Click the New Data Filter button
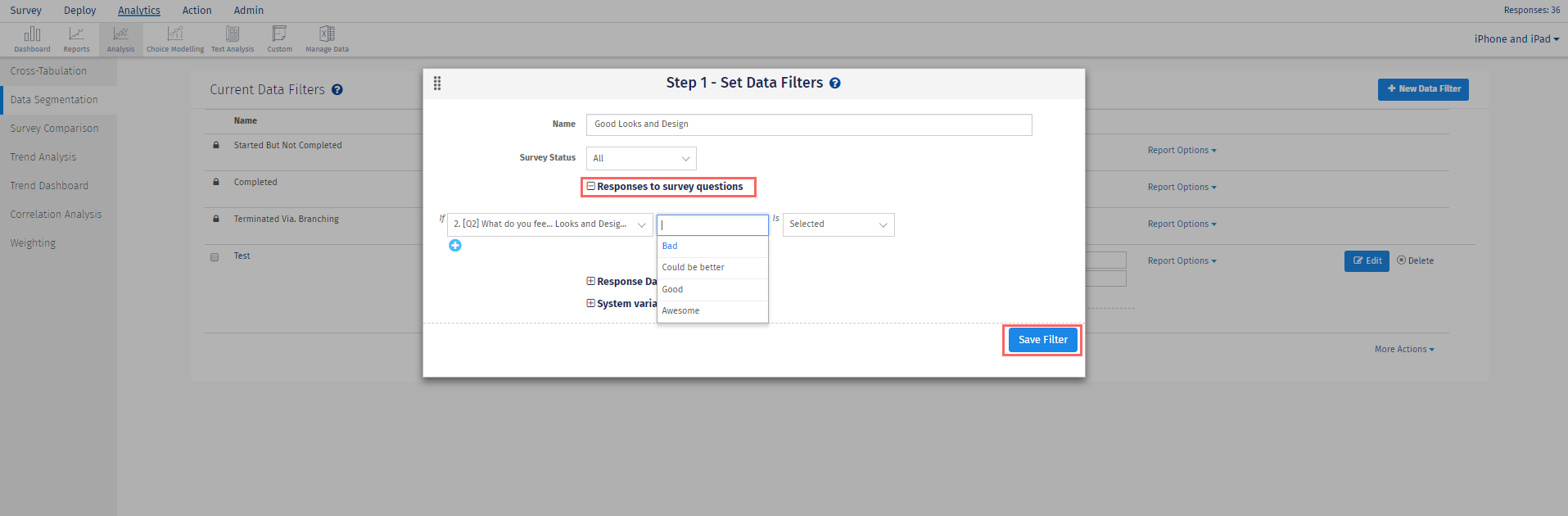The height and width of the screenshot is (516, 1568). point(1423,89)
